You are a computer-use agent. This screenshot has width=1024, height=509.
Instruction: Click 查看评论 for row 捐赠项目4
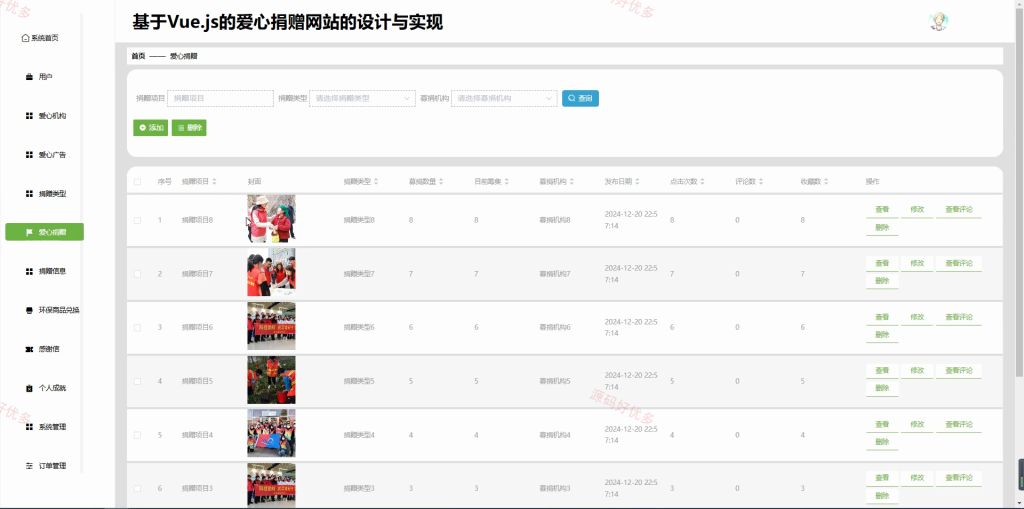pyautogui.click(x=959, y=425)
